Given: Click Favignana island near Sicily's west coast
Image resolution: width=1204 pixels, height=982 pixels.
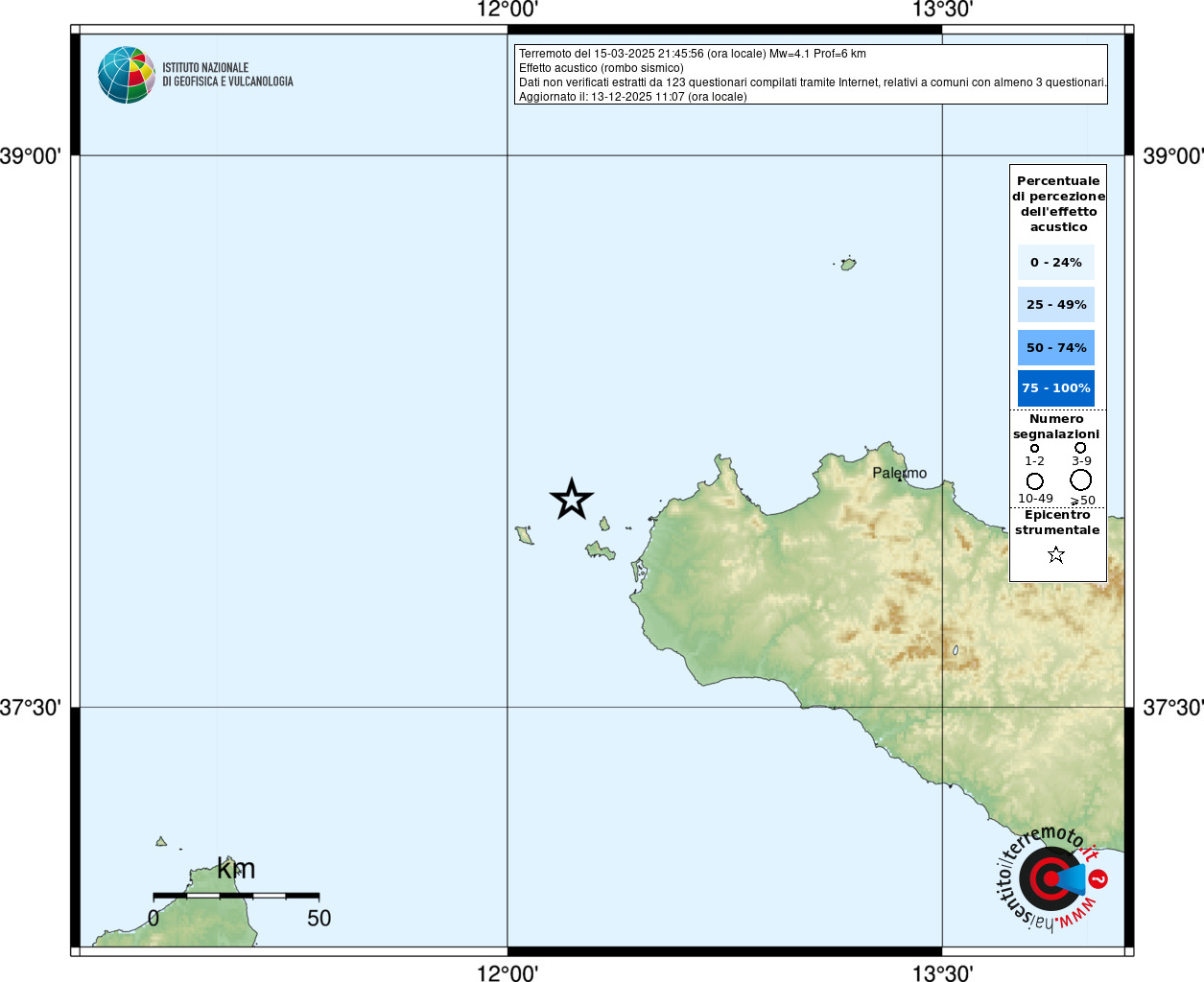Looking at the screenshot, I should (601, 550).
